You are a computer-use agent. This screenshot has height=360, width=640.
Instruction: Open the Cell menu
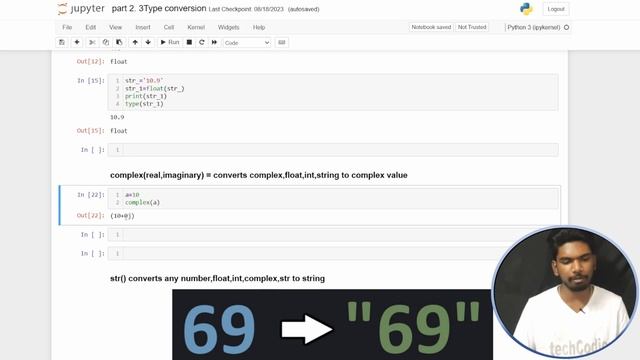pos(169,27)
